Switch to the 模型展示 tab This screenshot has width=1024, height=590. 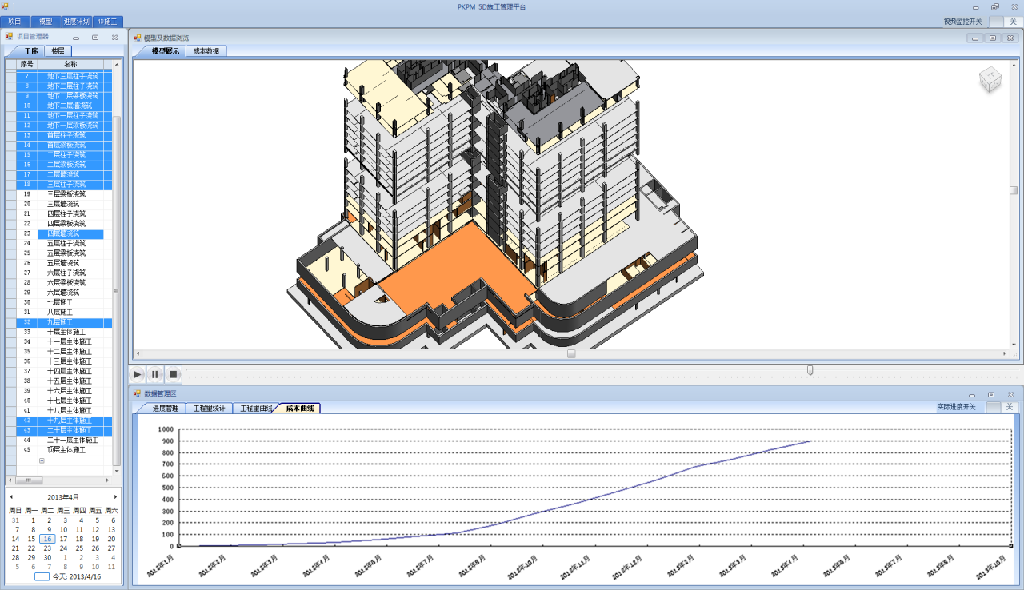(165, 51)
